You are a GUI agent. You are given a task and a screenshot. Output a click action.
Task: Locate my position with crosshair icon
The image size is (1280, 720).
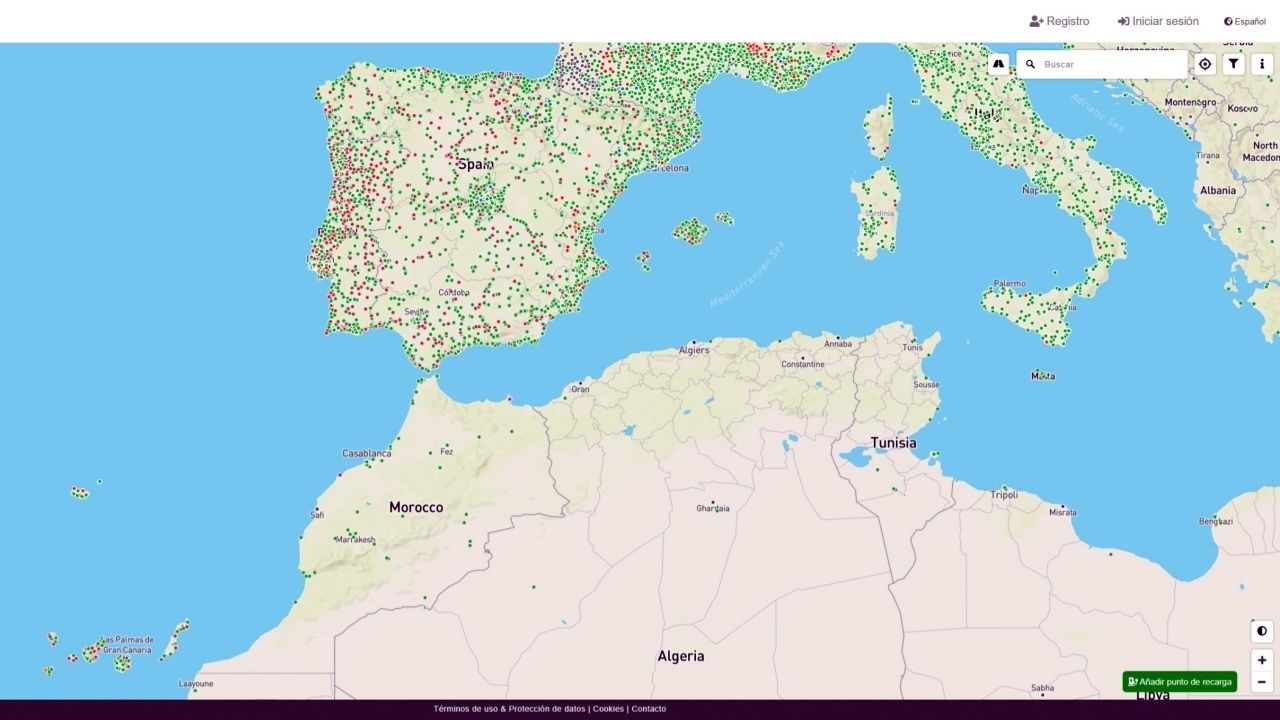pos(1205,64)
